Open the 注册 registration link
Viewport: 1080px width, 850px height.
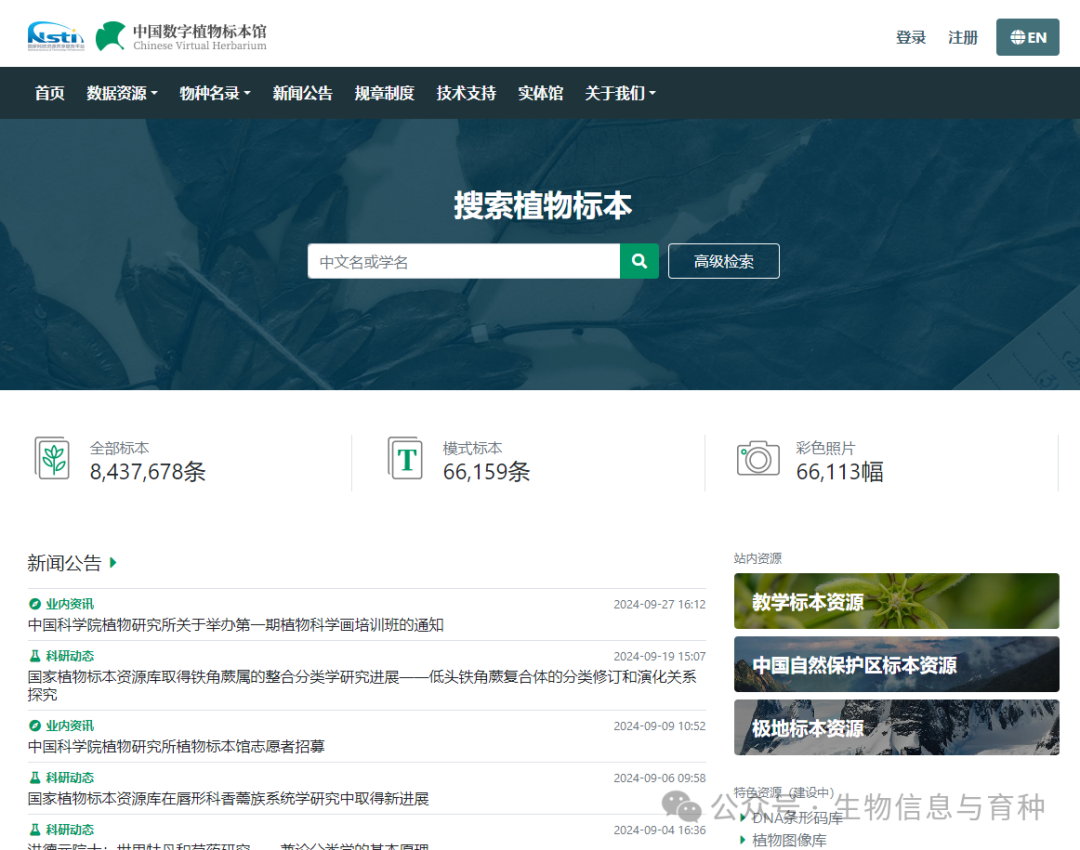tap(962, 36)
